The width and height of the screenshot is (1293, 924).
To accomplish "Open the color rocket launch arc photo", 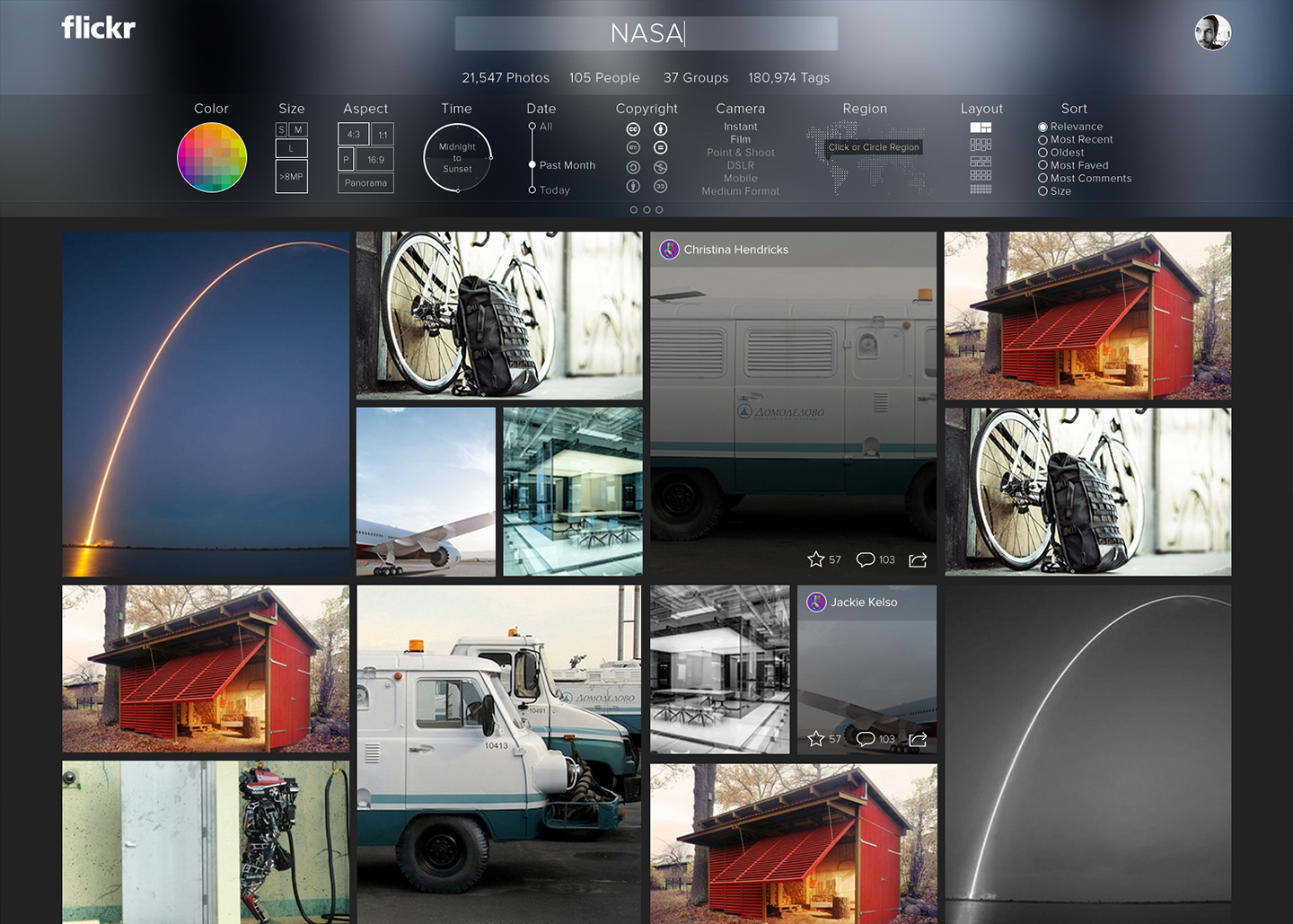I will tap(206, 404).
